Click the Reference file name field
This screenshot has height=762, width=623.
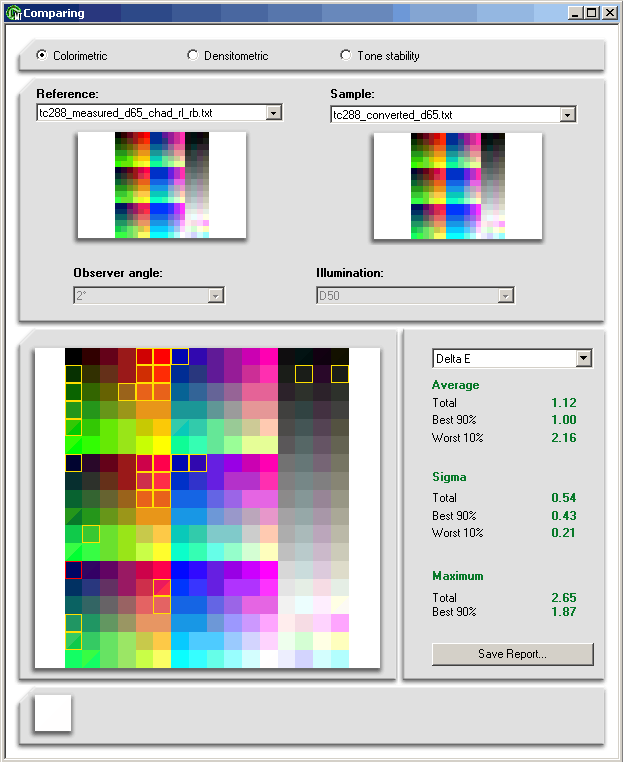pos(152,113)
